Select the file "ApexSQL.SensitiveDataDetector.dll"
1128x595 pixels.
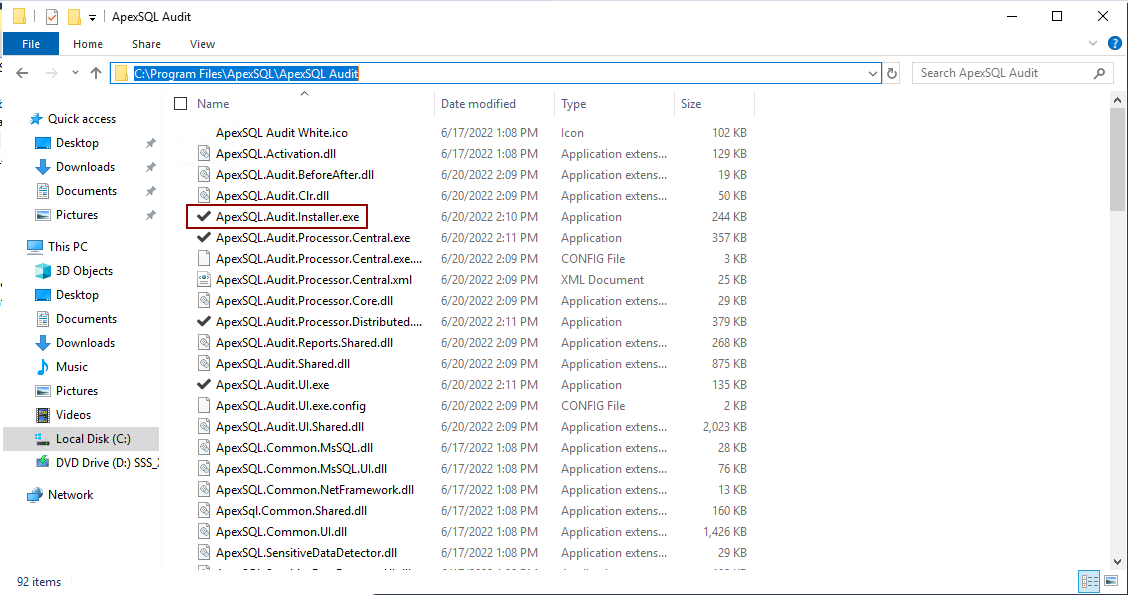(306, 553)
